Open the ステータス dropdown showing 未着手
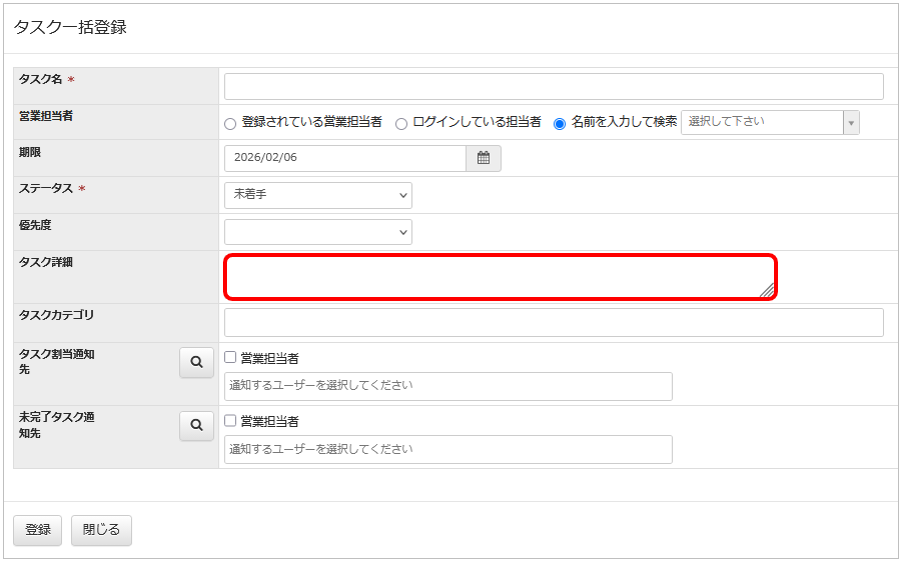 tap(317, 195)
